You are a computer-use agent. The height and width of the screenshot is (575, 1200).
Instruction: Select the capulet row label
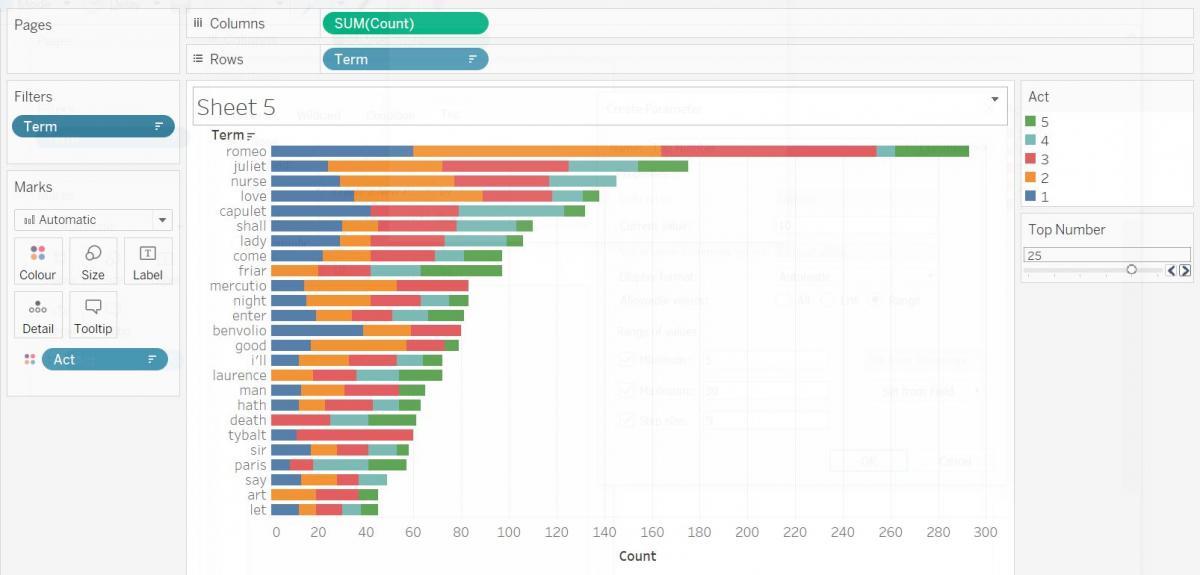coord(243,211)
